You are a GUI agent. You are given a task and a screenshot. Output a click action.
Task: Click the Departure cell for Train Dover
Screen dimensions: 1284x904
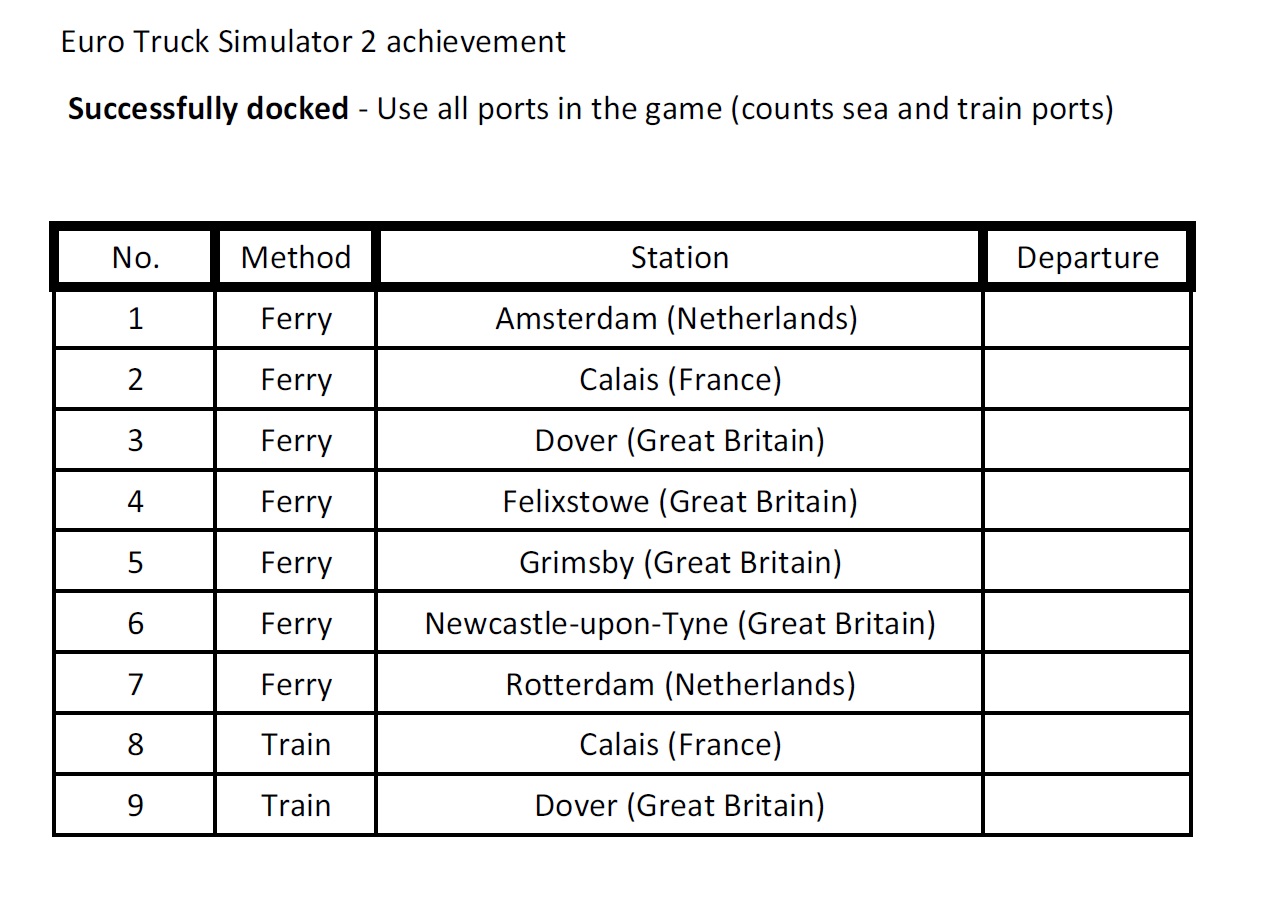pos(1087,805)
